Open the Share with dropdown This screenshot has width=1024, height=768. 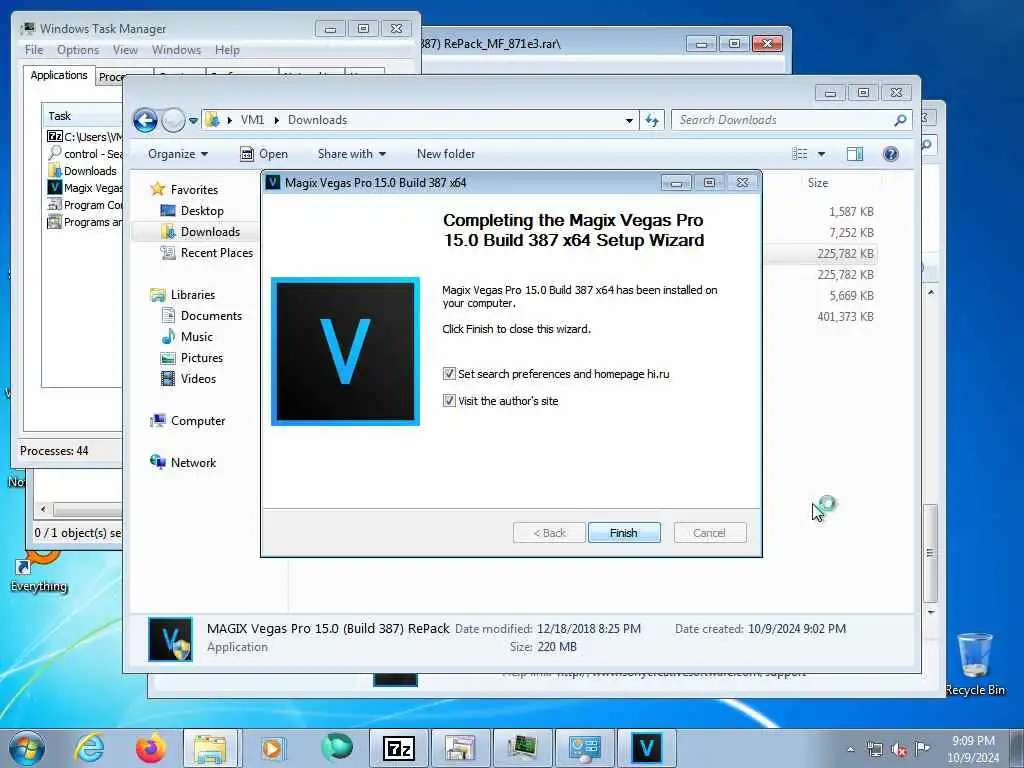click(x=351, y=154)
